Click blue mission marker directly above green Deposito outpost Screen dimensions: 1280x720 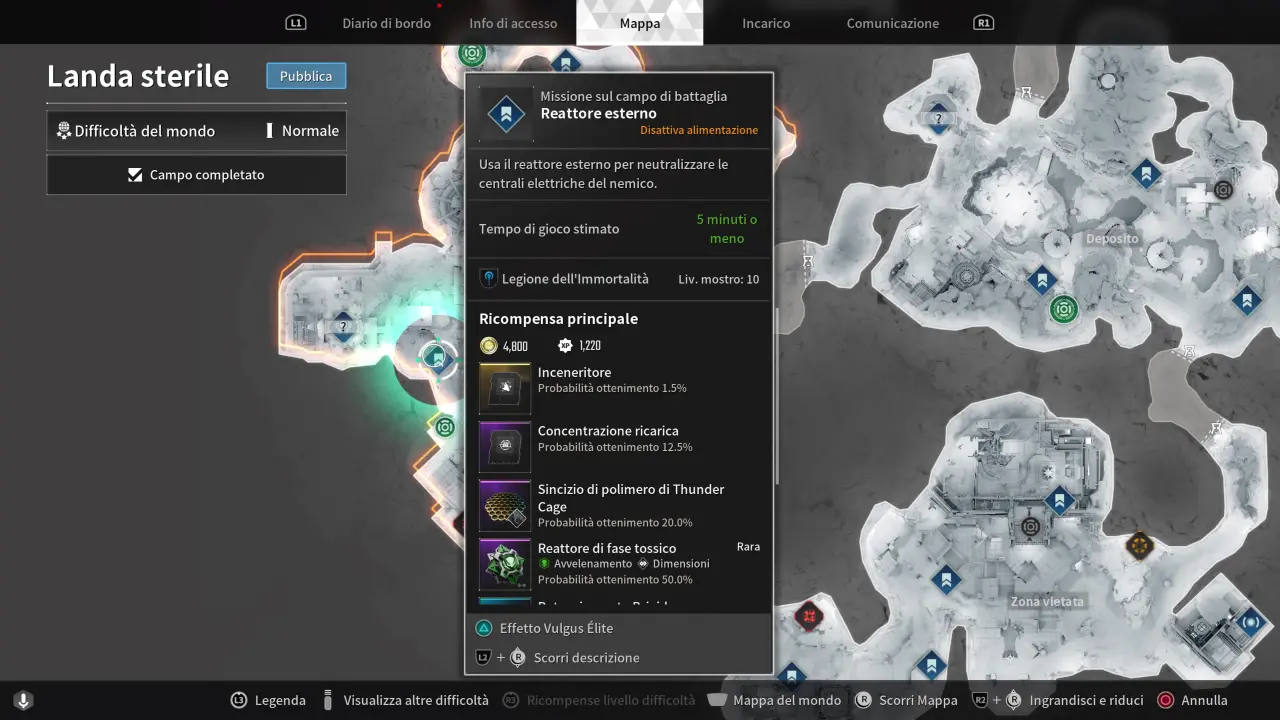pos(1042,280)
